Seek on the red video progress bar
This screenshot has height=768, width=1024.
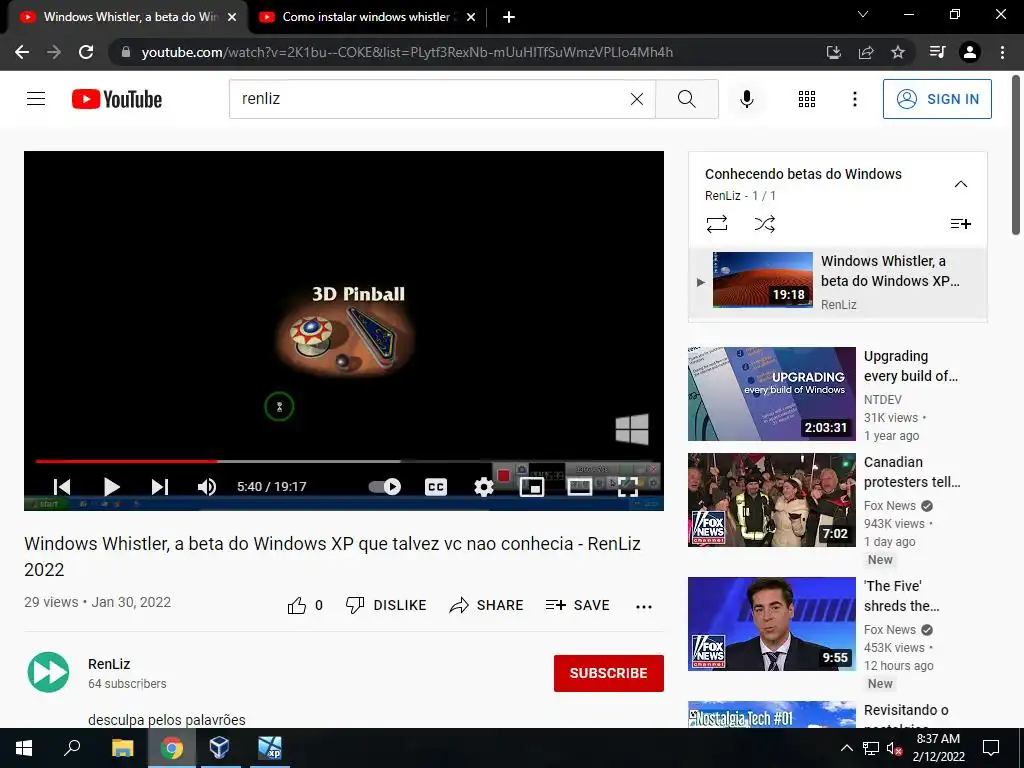click(x=126, y=461)
